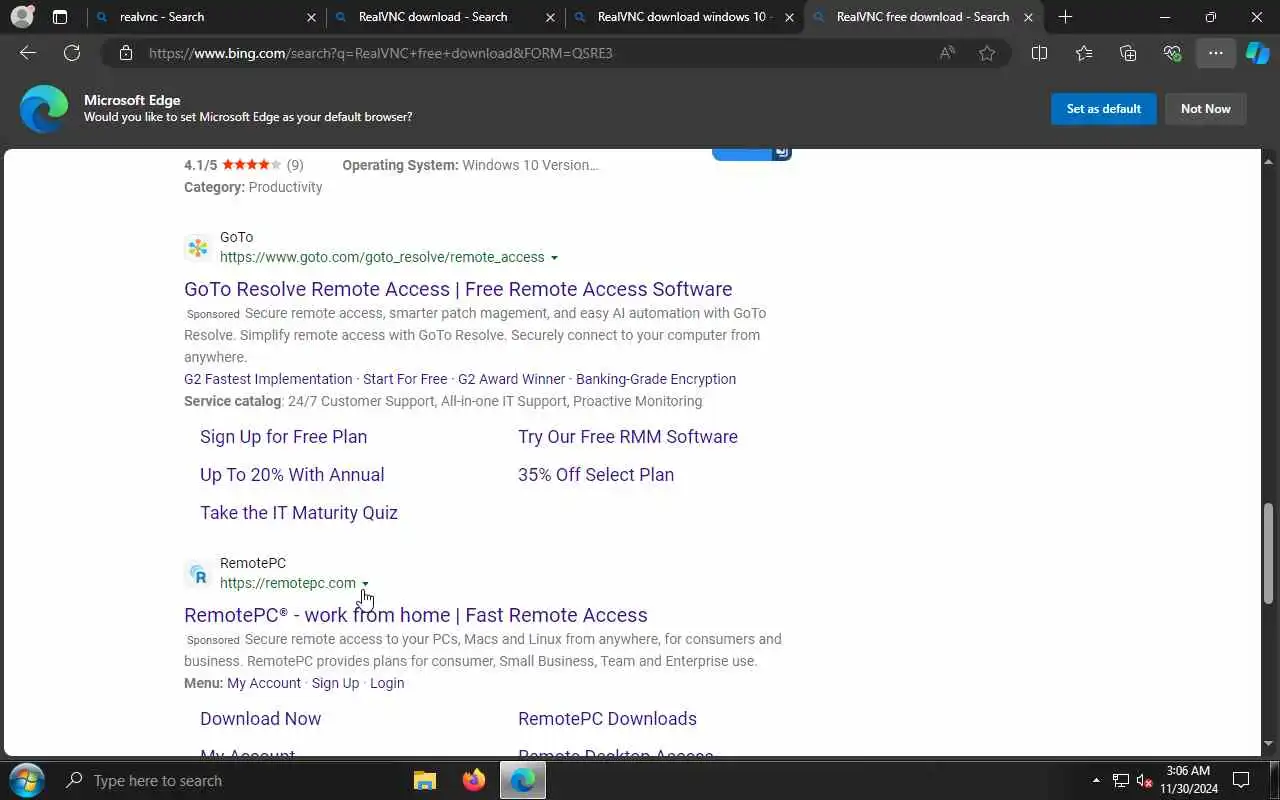Close the 'RealVNC free download' tab
The image size is (1280, 800).
[1028, 17]
